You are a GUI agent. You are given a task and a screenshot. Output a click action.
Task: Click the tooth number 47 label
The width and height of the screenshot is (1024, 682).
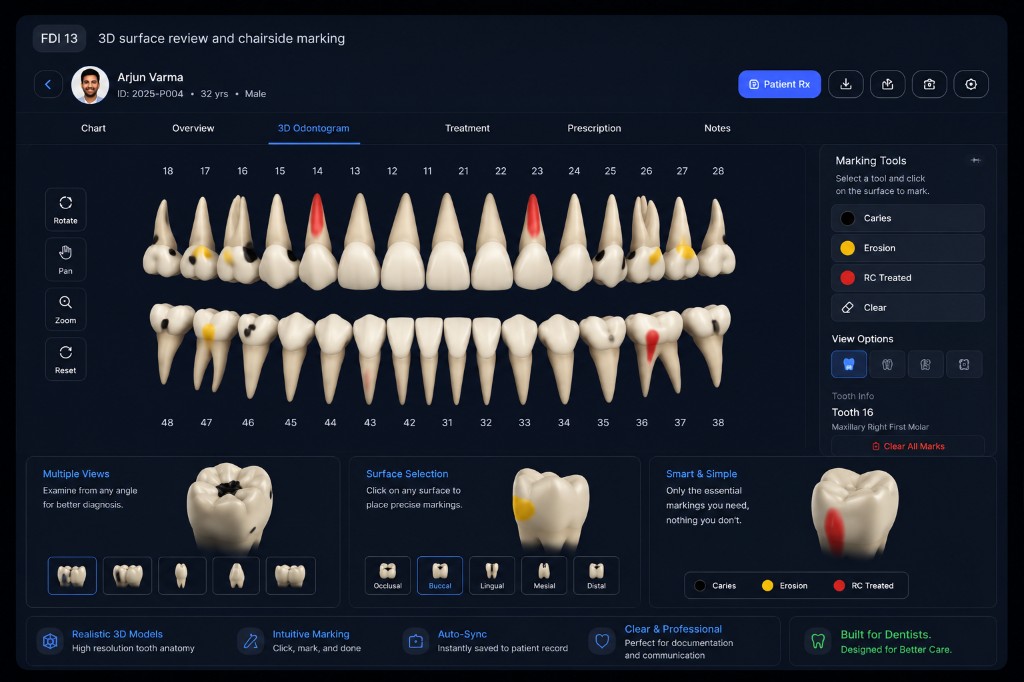[206, 423]
